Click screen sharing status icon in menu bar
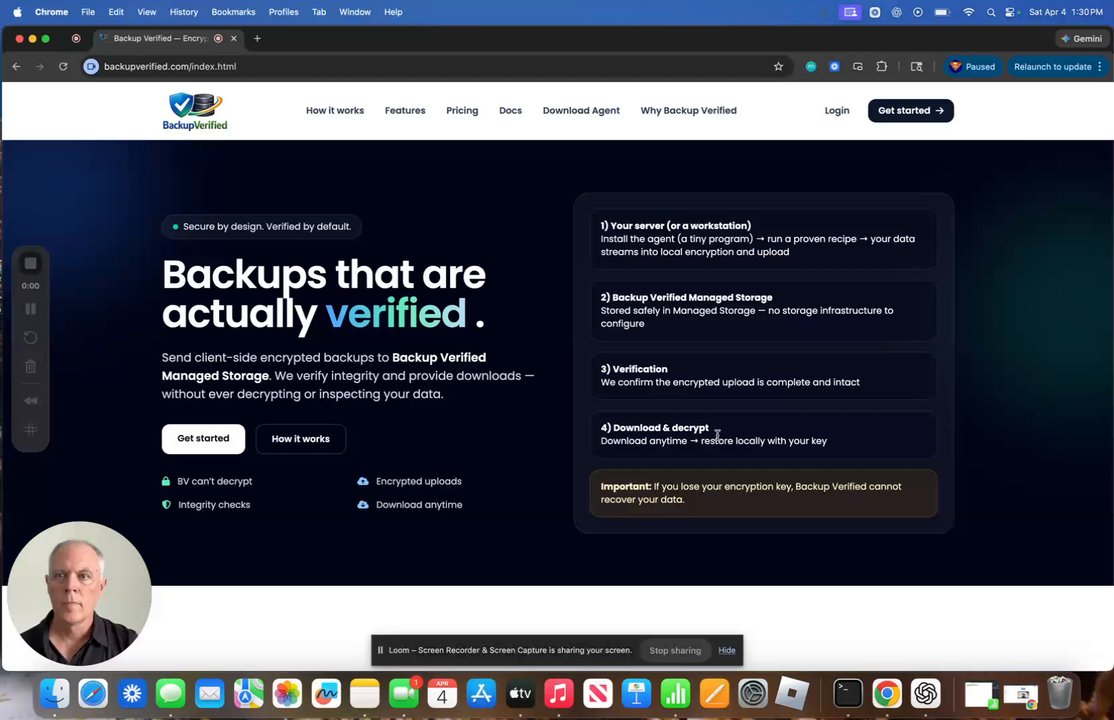The image size is (1114, 720). [850, 12]
